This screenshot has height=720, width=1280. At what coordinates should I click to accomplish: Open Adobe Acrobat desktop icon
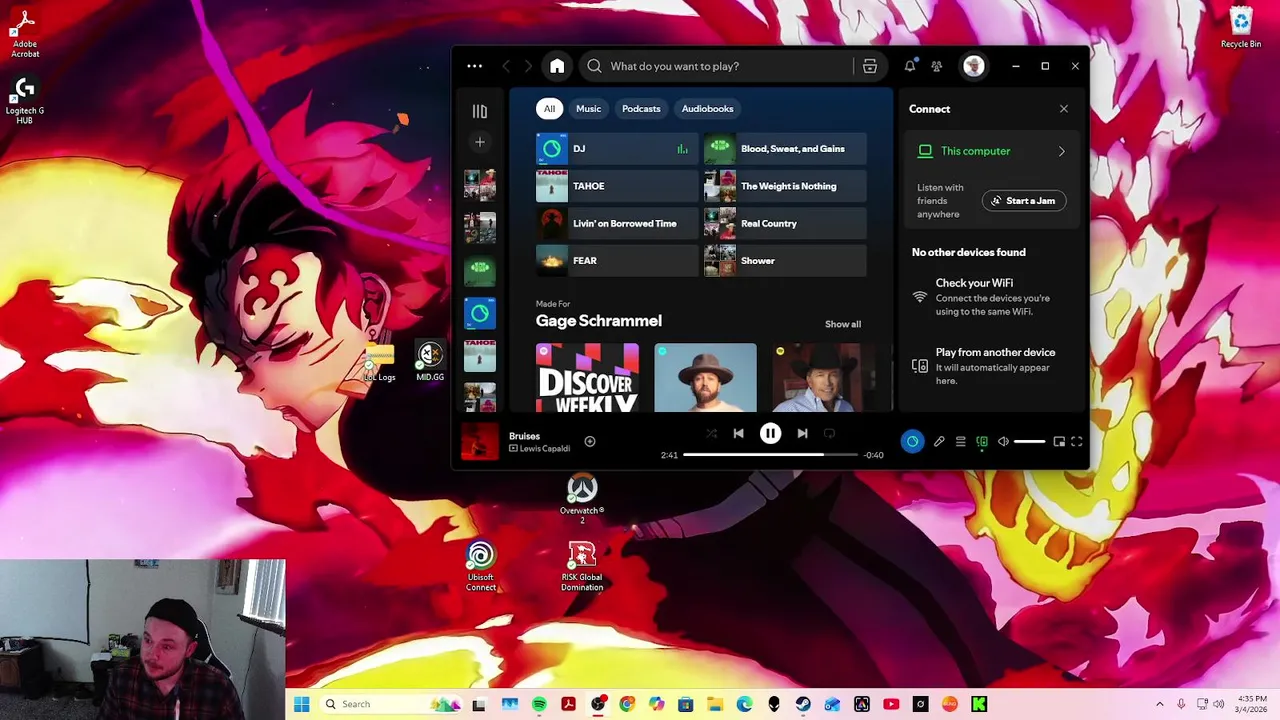[25, 35]
